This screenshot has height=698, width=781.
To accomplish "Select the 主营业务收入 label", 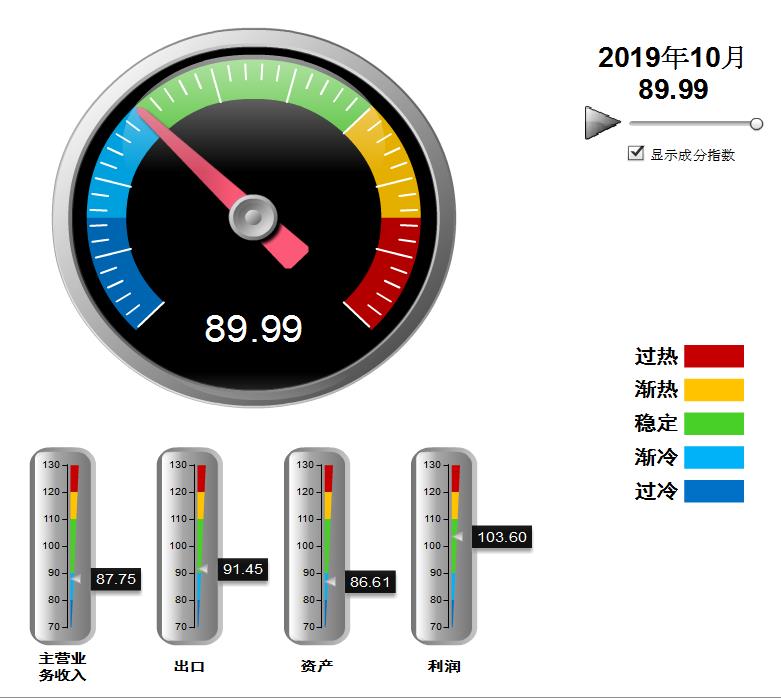I will coord(63,667).
